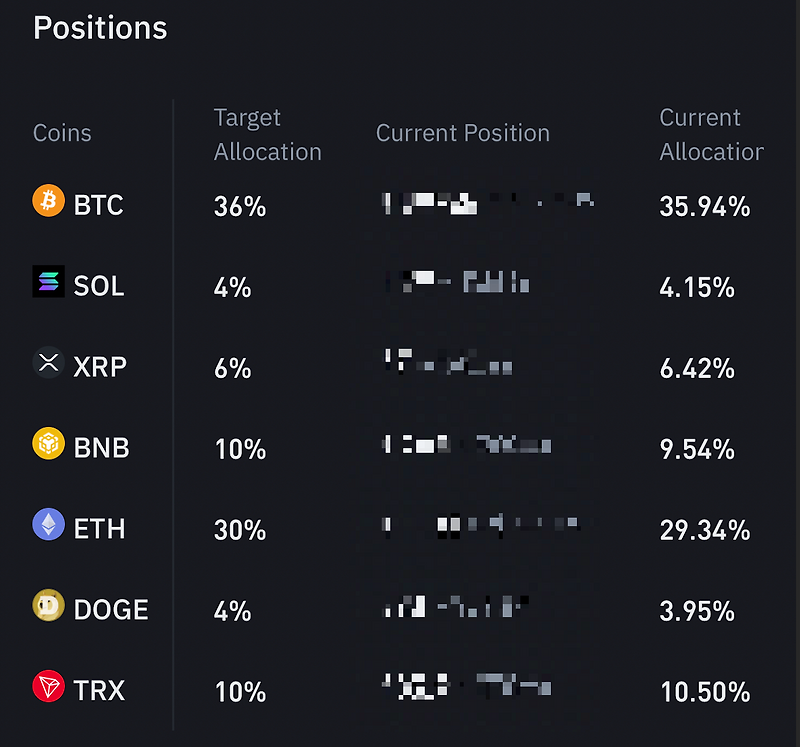Open the SOL ticker label
800x747 pixels.
pos(99,285)
